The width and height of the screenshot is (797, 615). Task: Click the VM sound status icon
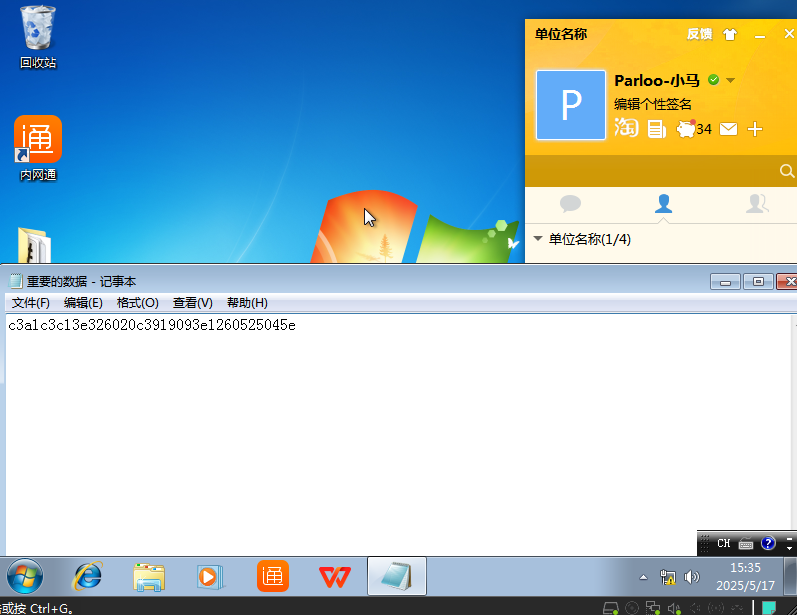click(x=674, y=608)
